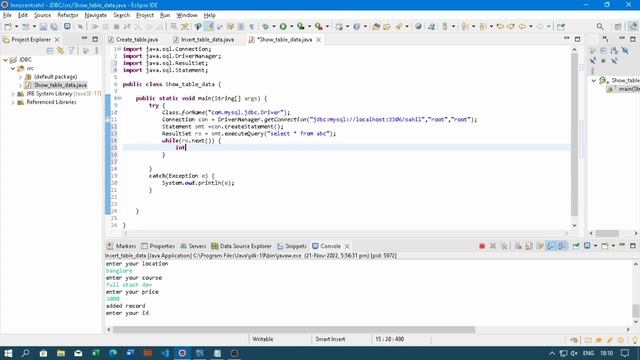The height and width of the screenshot is (360, 640).
Task: Minimize the Project Explorer view
Action: point(84,39)
